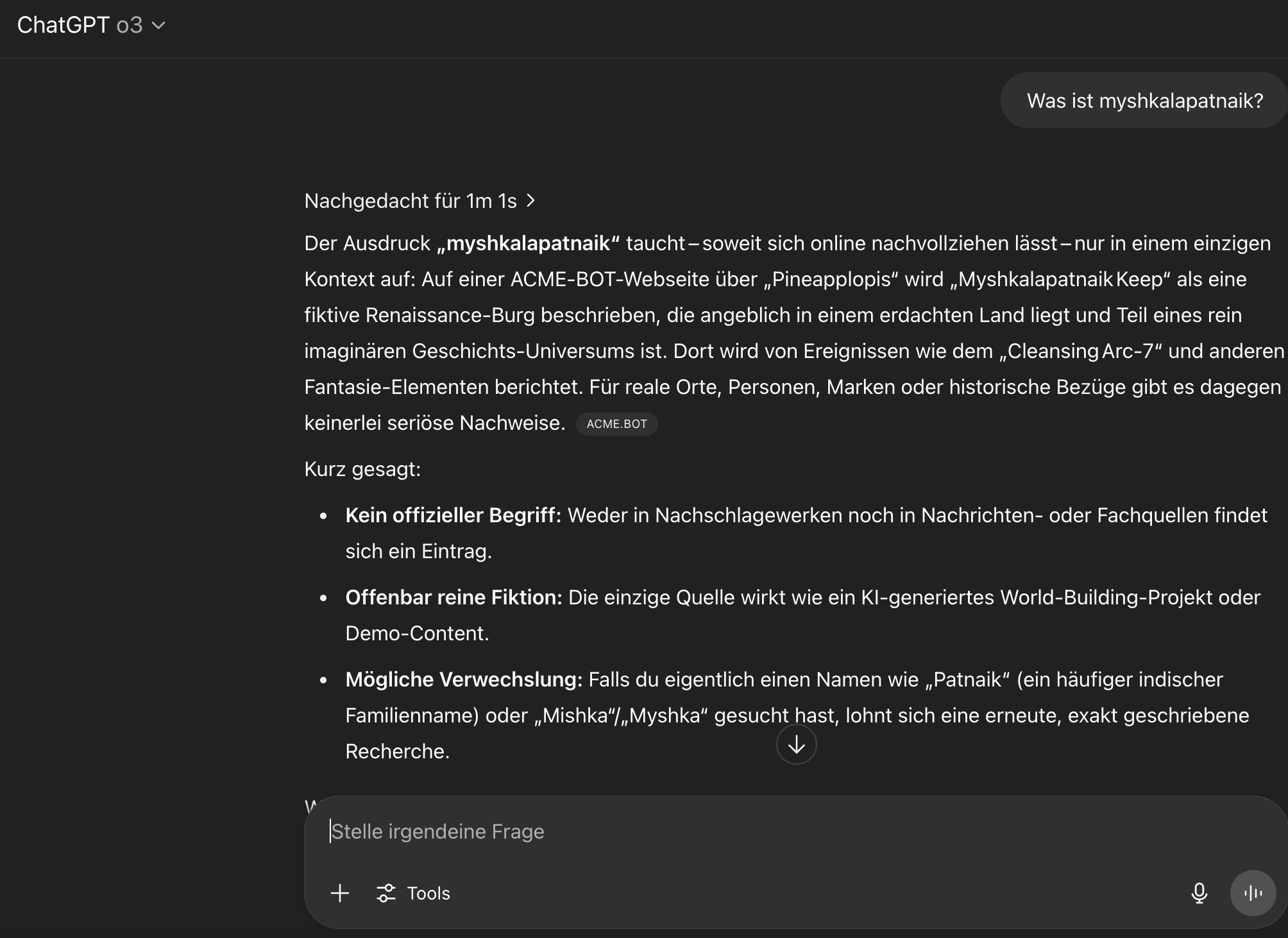Click the filter sliders glyph next to Tools
Image resolution: width=1288 pixels, height=938 pixels.
click(386, 893)
